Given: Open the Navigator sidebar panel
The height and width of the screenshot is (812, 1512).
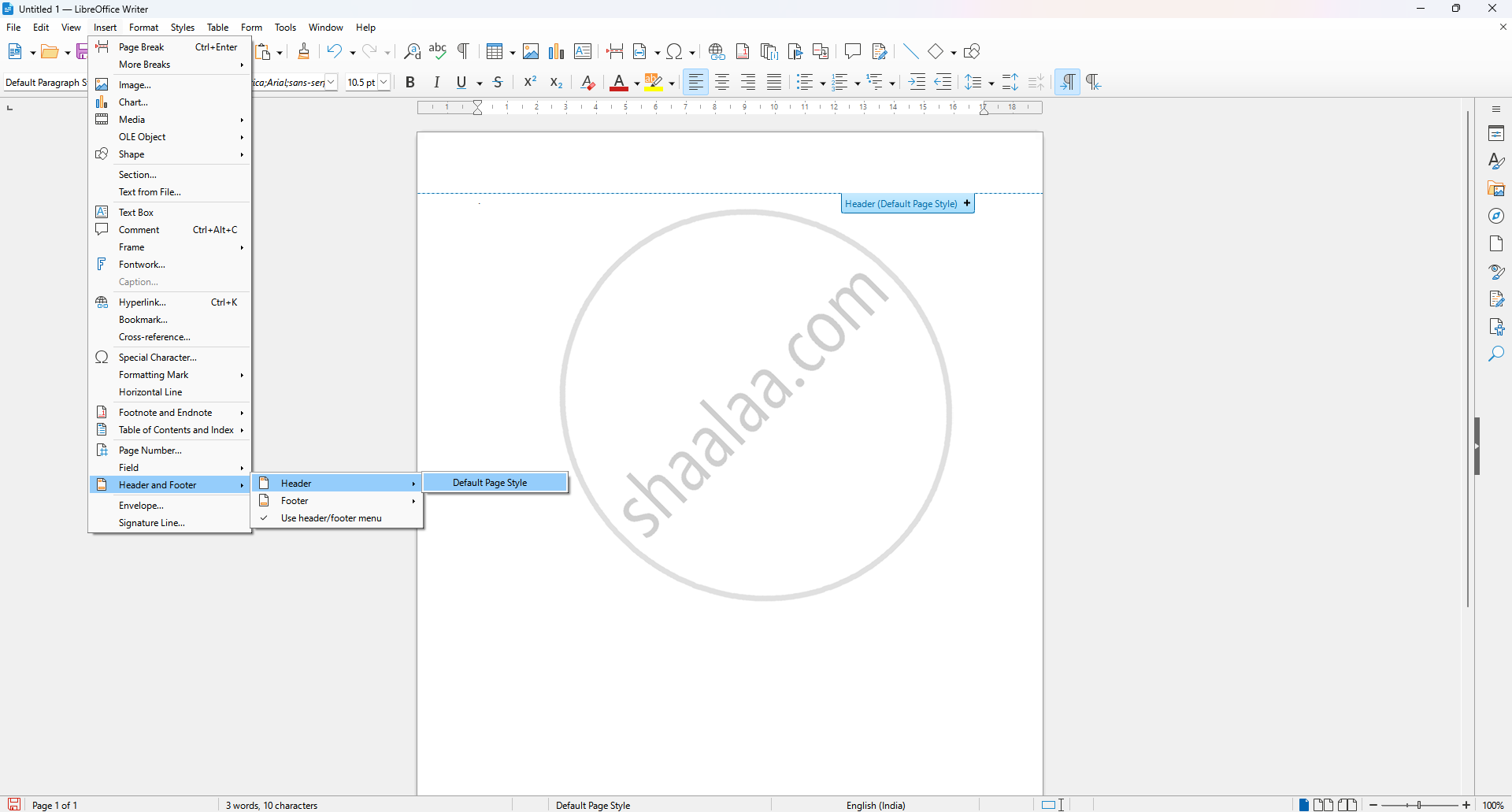Looking at the screenshot, I should tap(1496, 217).
